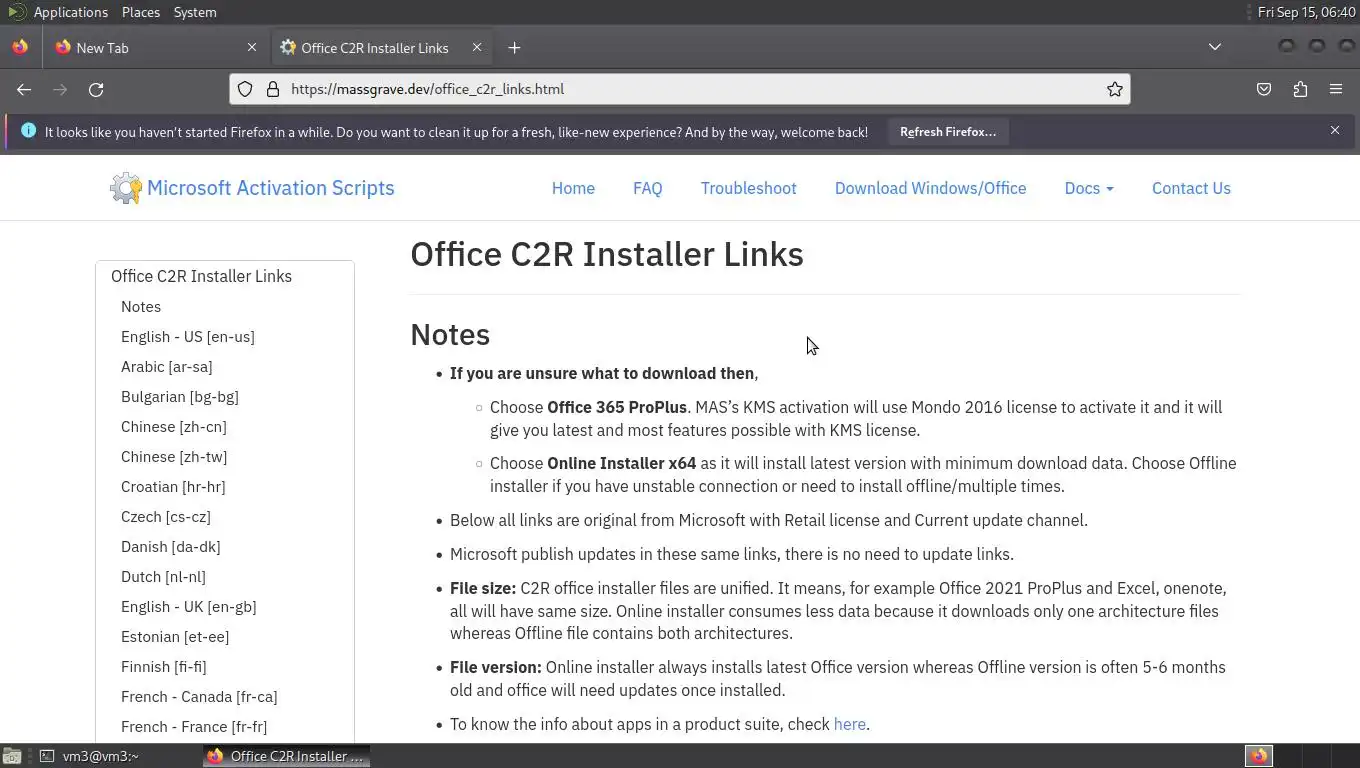Select Chinese [zh-tw] in sidebar
The height and width of the screenshot is (768, 1360).
click(x=174, y=456)
